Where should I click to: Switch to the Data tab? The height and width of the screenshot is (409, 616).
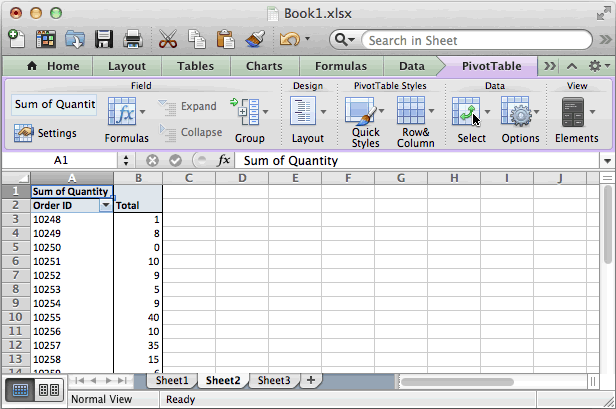[412, 66]
